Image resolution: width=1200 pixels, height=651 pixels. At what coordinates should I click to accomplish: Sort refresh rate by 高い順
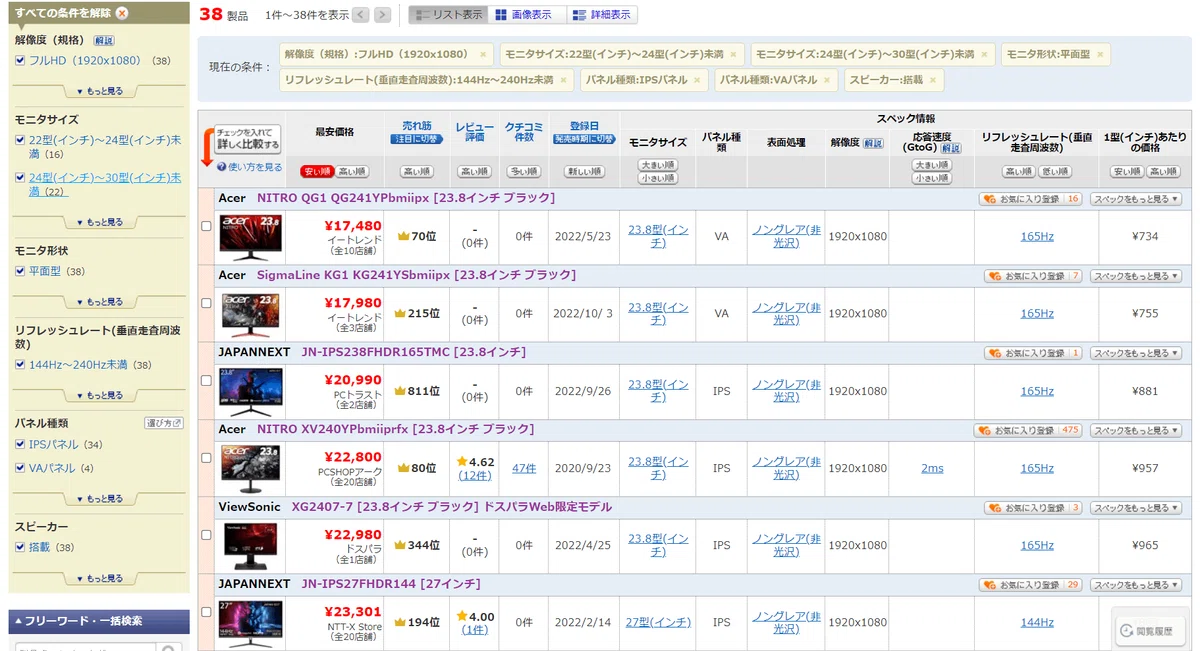(1019, 171)
